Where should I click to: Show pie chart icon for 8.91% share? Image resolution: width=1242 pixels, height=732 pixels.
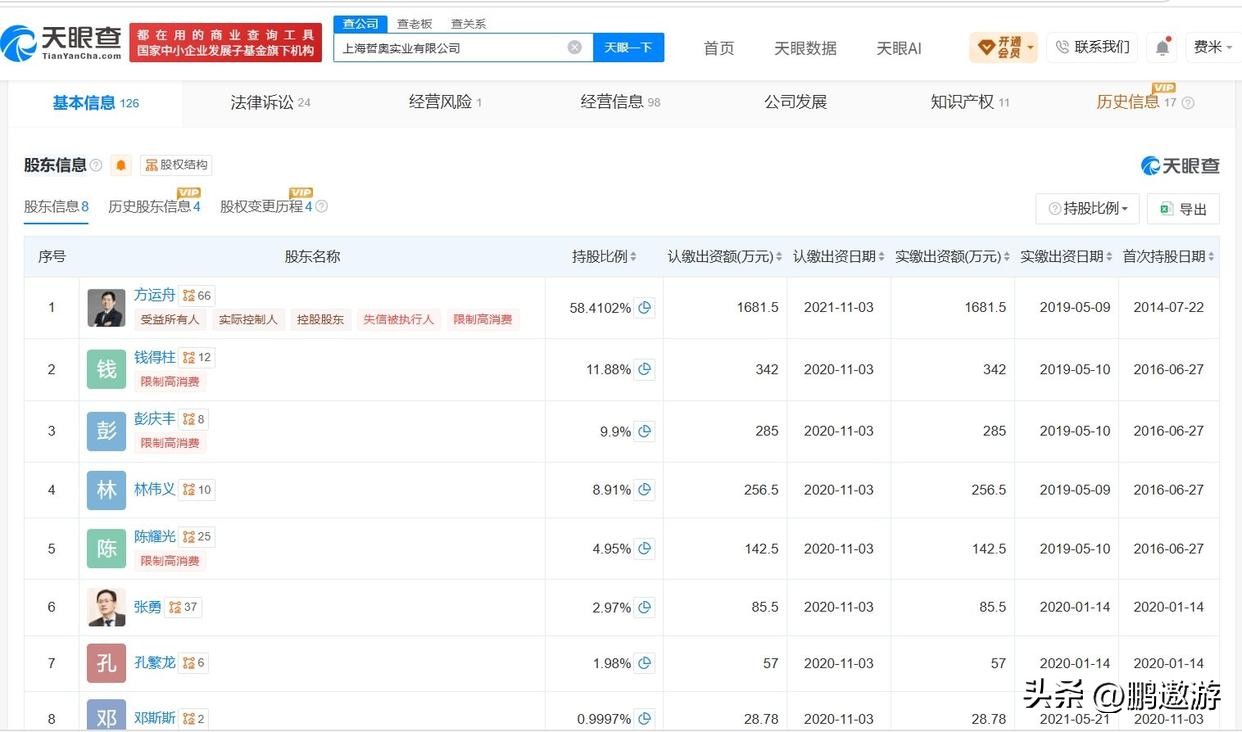point(645,489)
